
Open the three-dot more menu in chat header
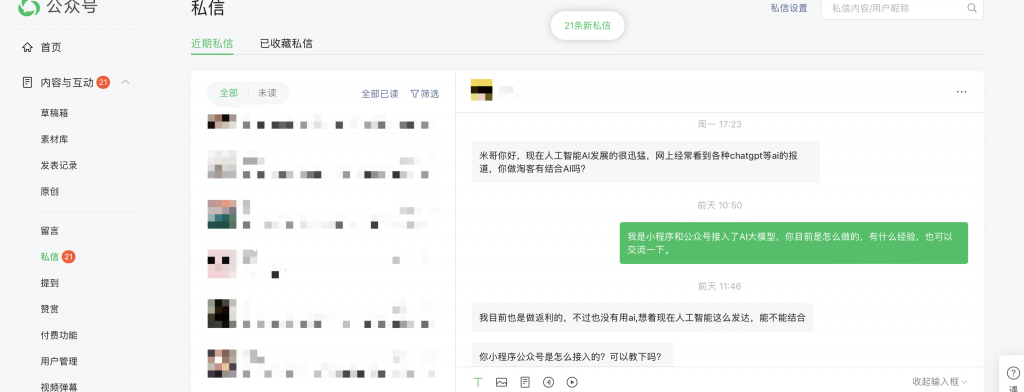click(961, 92)
